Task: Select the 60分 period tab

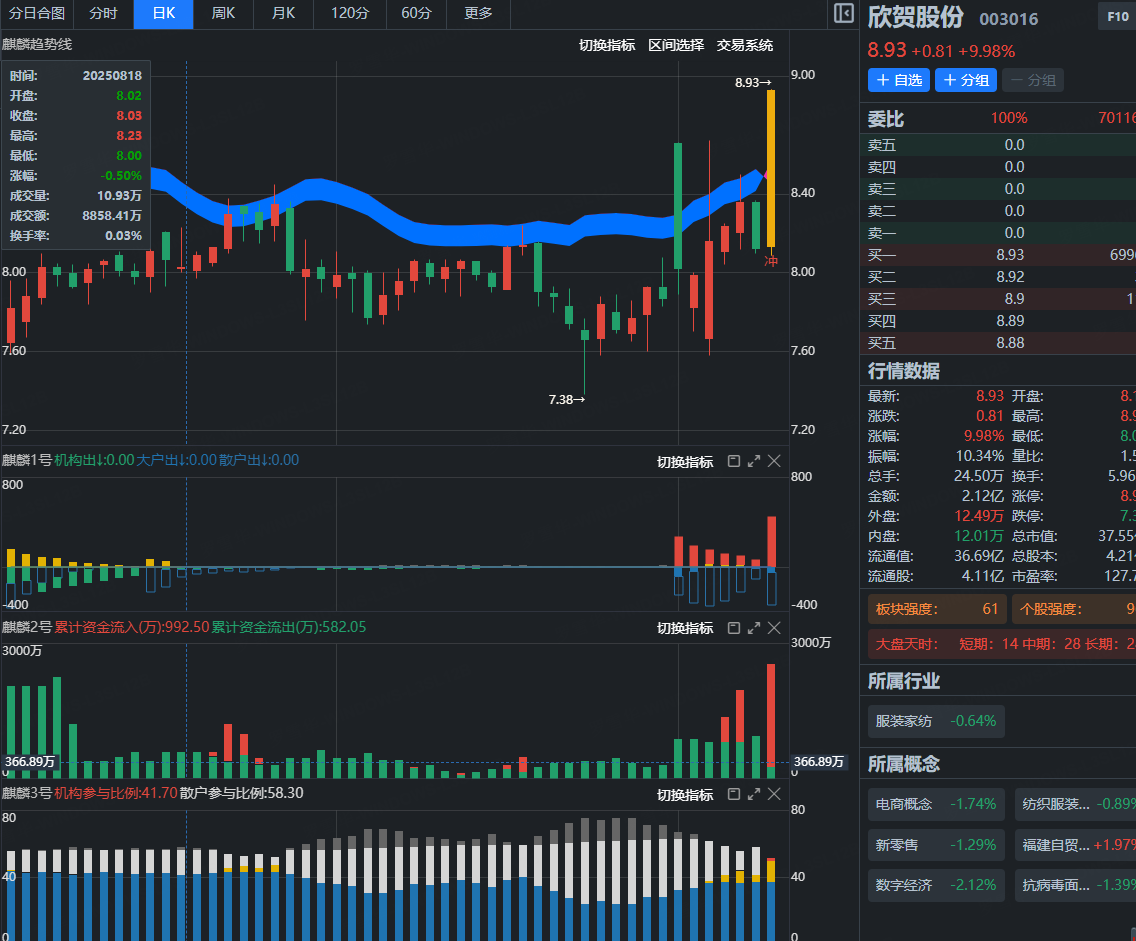Action: (x=416, y=14)
